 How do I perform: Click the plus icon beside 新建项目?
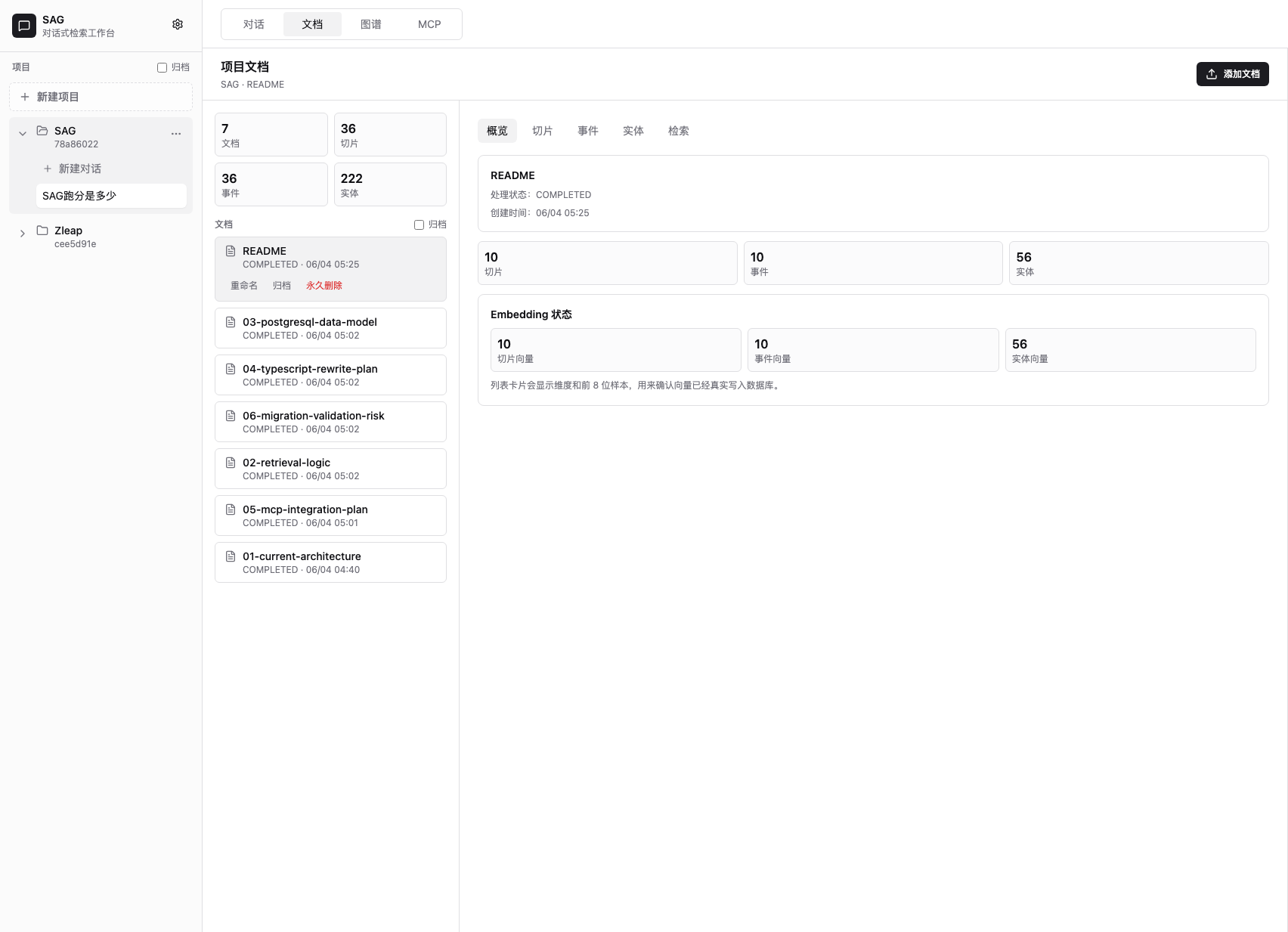click(x=25, y=97)
